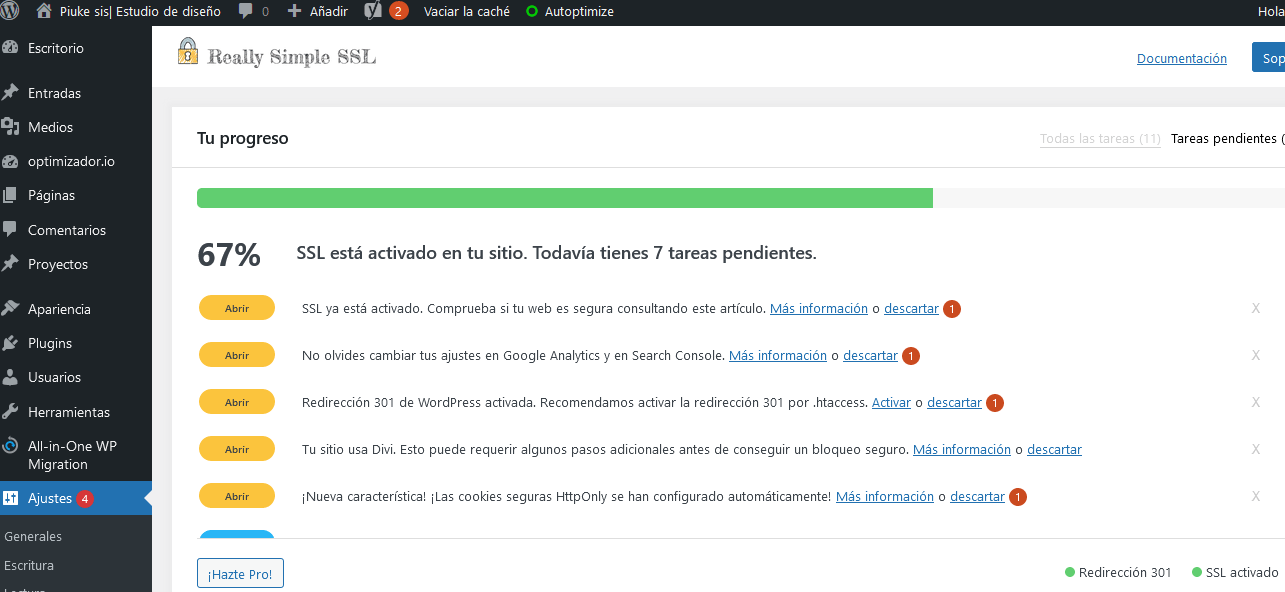Click the Plugins plug icon
The width and height of the screenshot is (1285, 592).
tap(10, 343)
